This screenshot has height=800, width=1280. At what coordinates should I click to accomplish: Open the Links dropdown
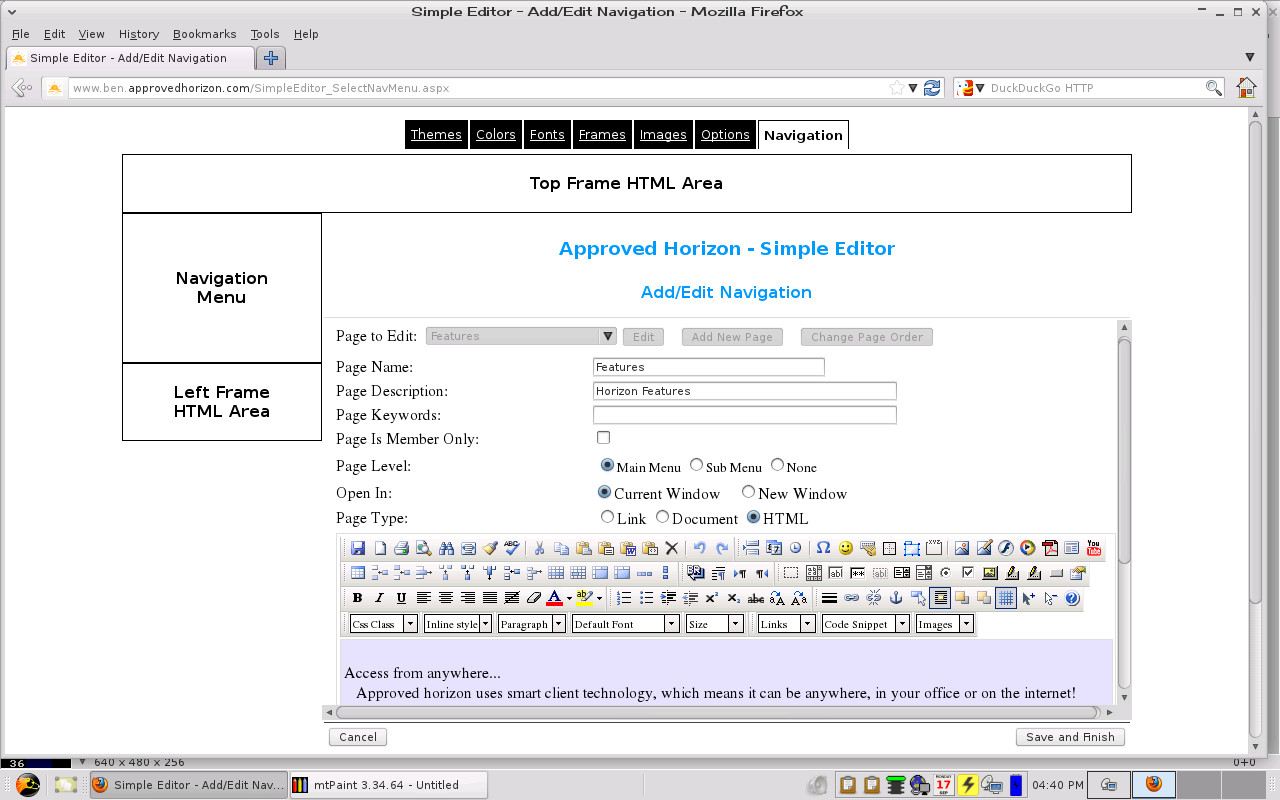click(x=787, y=623)
